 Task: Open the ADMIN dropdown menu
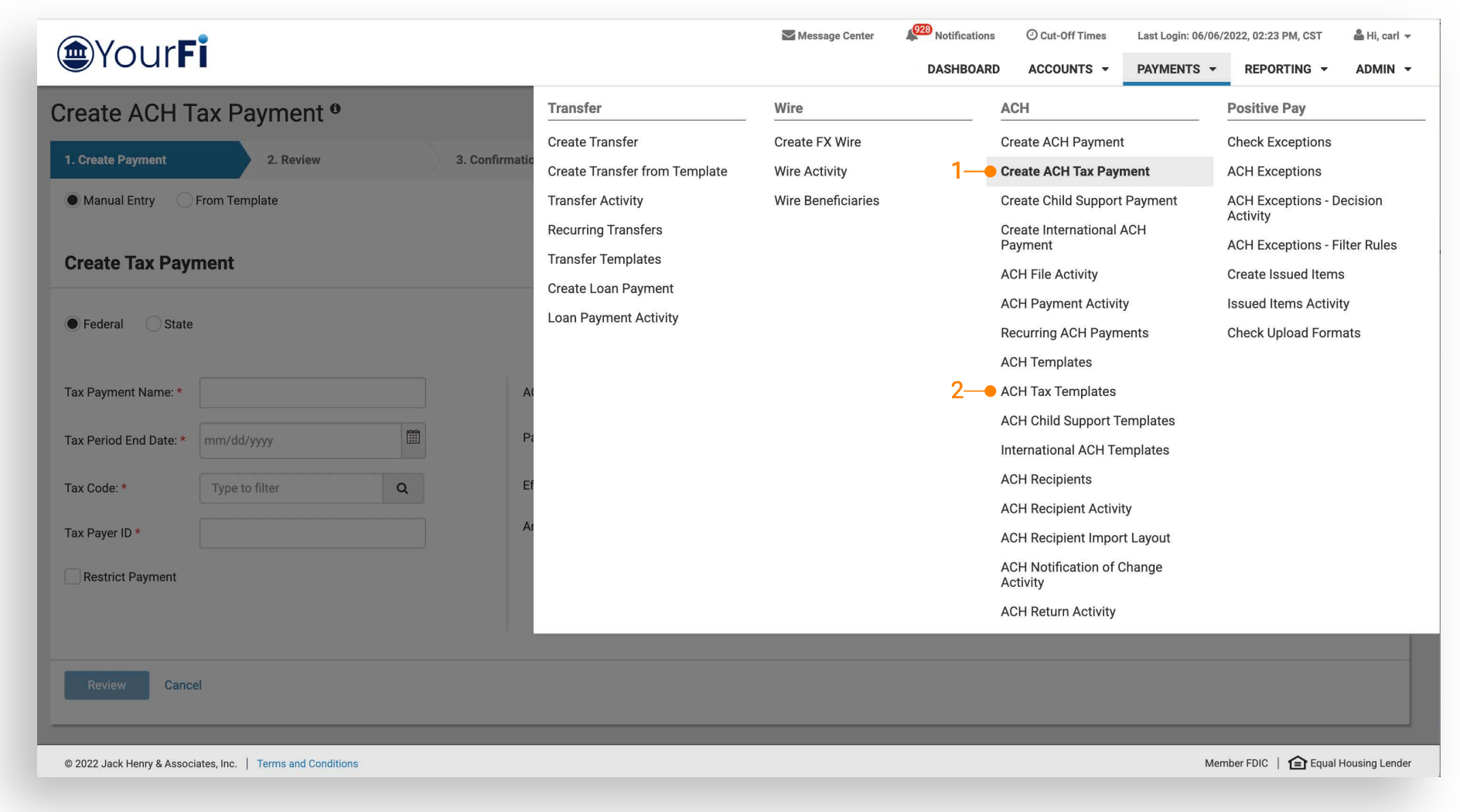tap(1383, 69)
